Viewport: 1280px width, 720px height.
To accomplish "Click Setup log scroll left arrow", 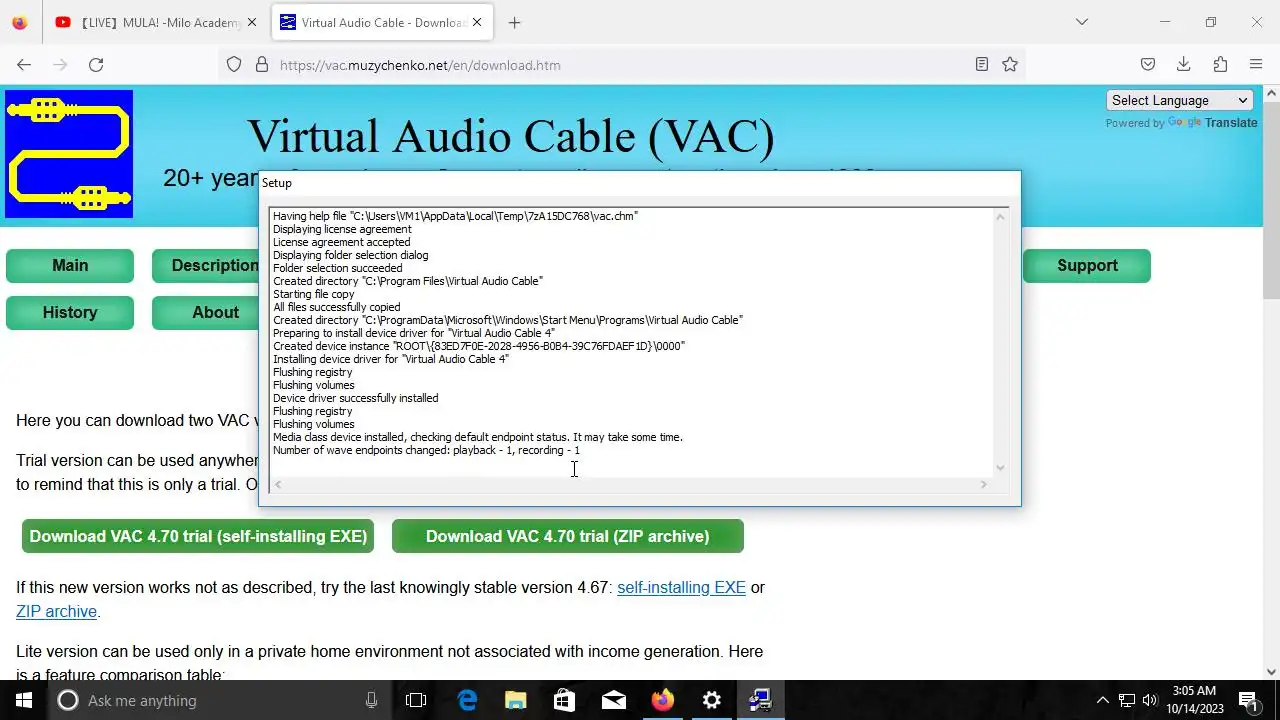I will pos(278,484).
